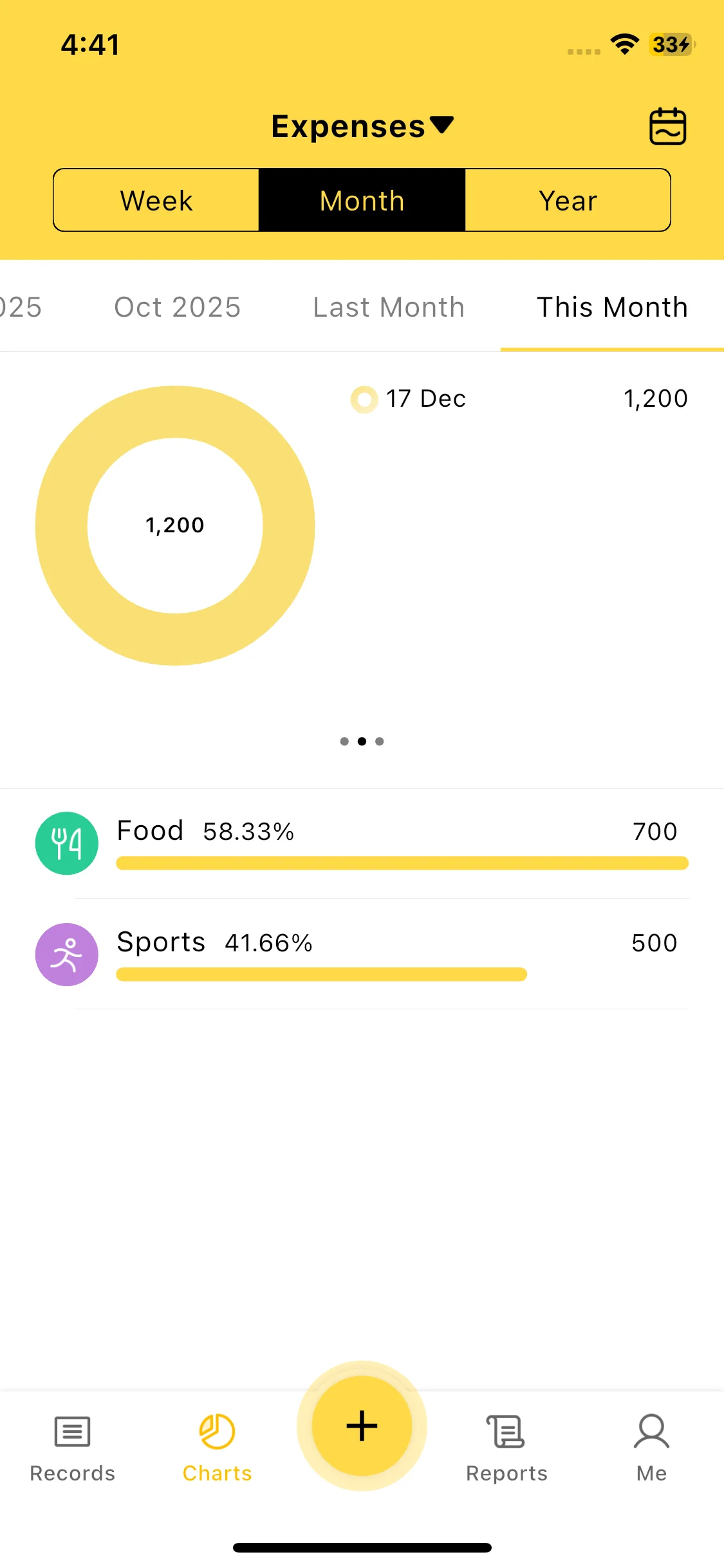724x1568 pixels.
Task: Expand the Expenses type dropdown
Action: click(362, 126)
